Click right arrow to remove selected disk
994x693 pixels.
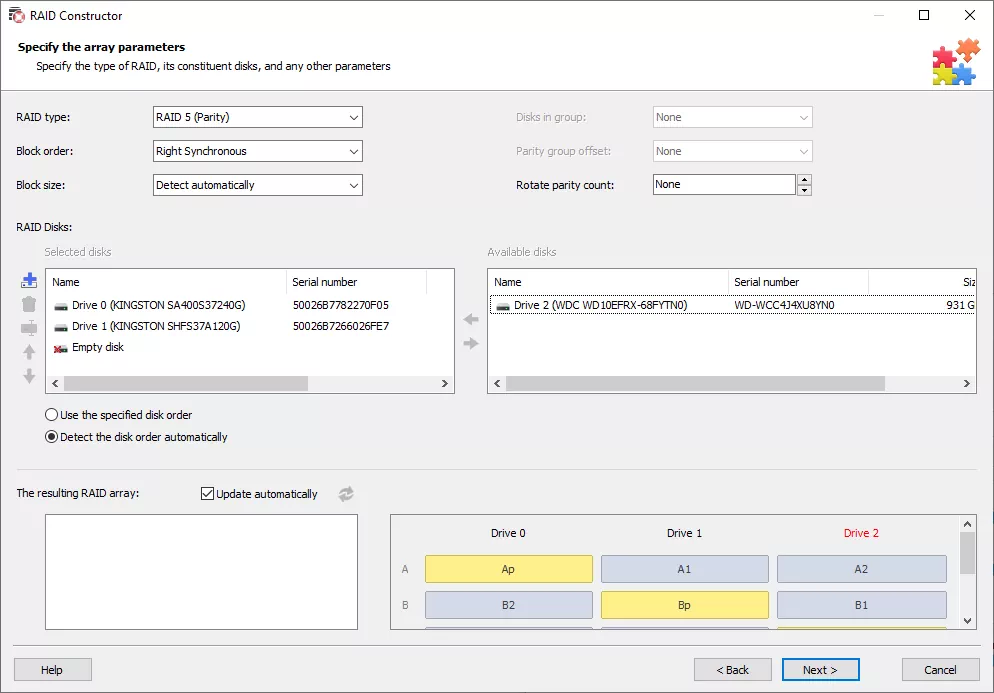tap(471, 344)
